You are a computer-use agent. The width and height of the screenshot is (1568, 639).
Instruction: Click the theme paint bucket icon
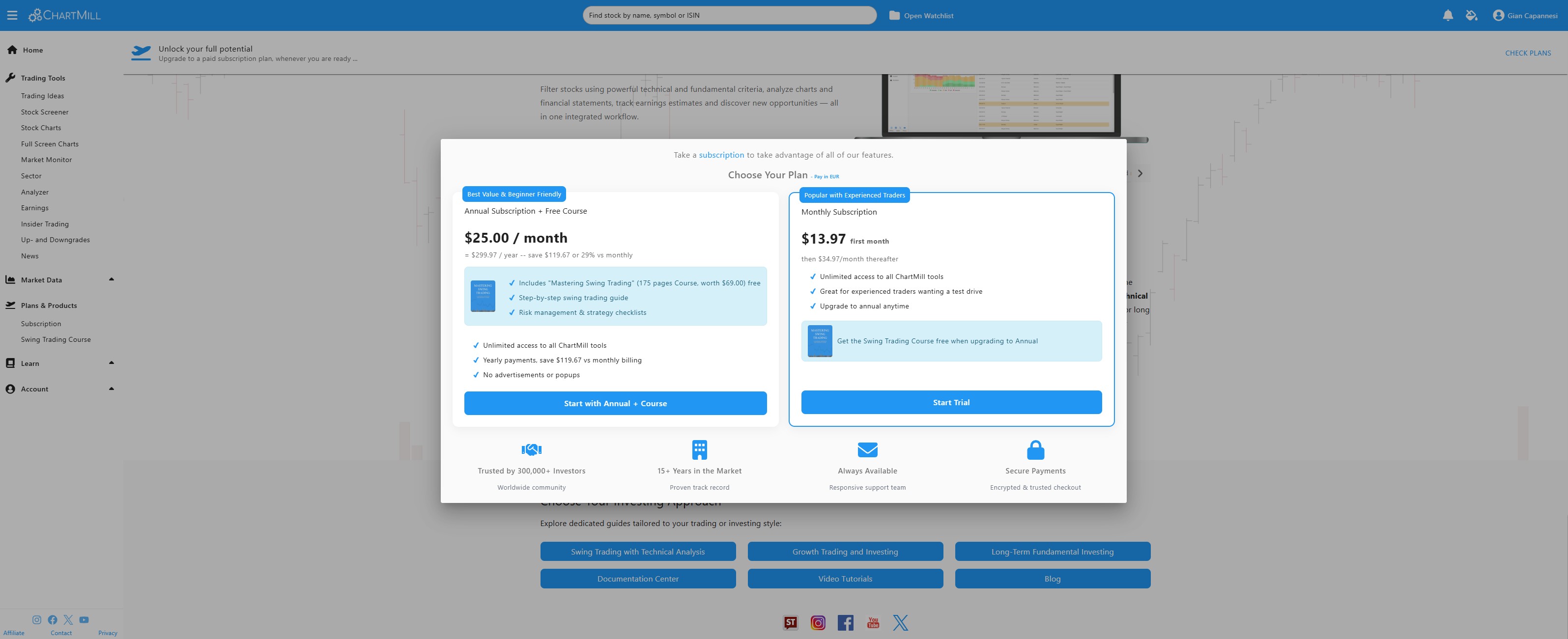(1471, 15)
